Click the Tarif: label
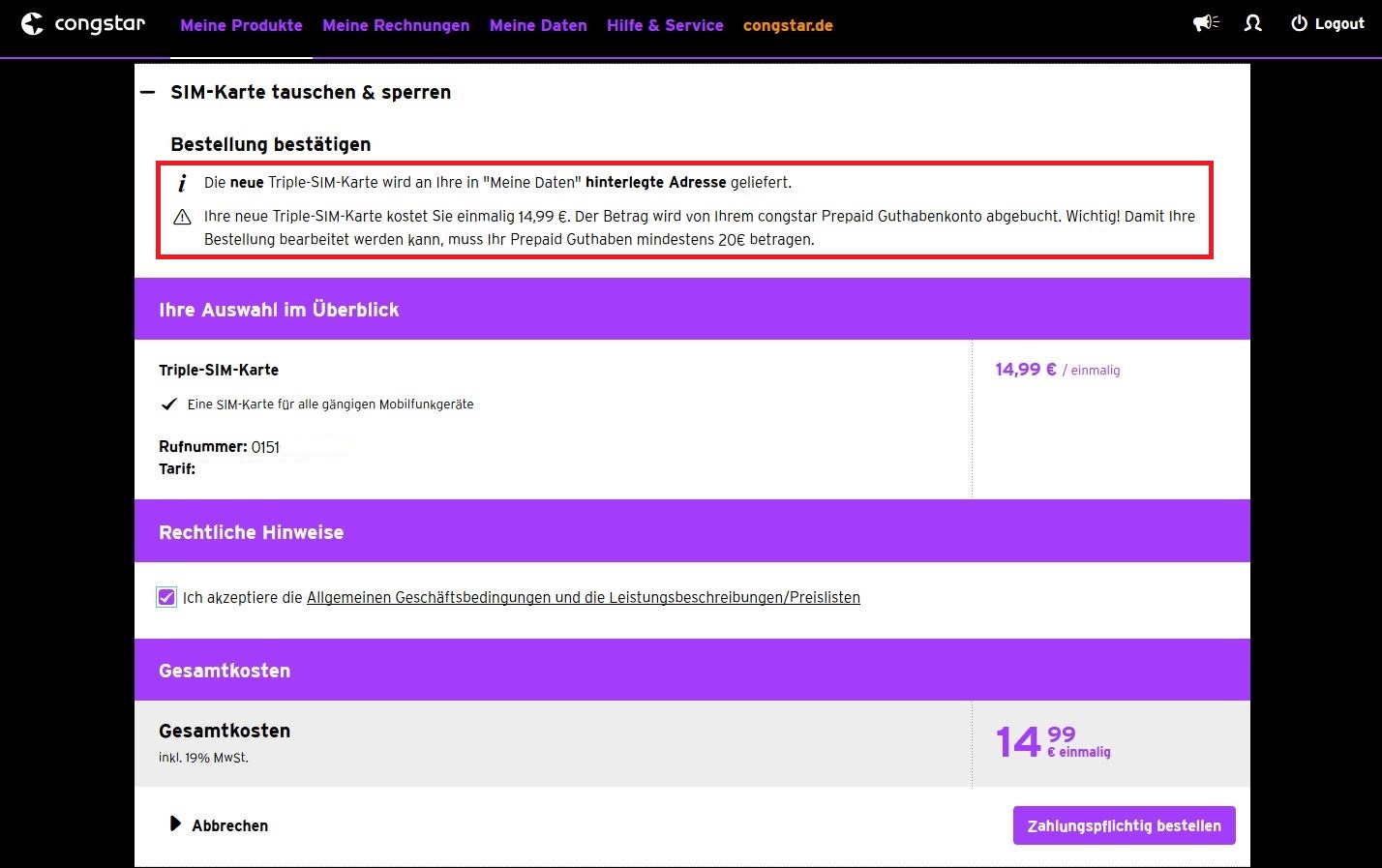 pos(177,468)
